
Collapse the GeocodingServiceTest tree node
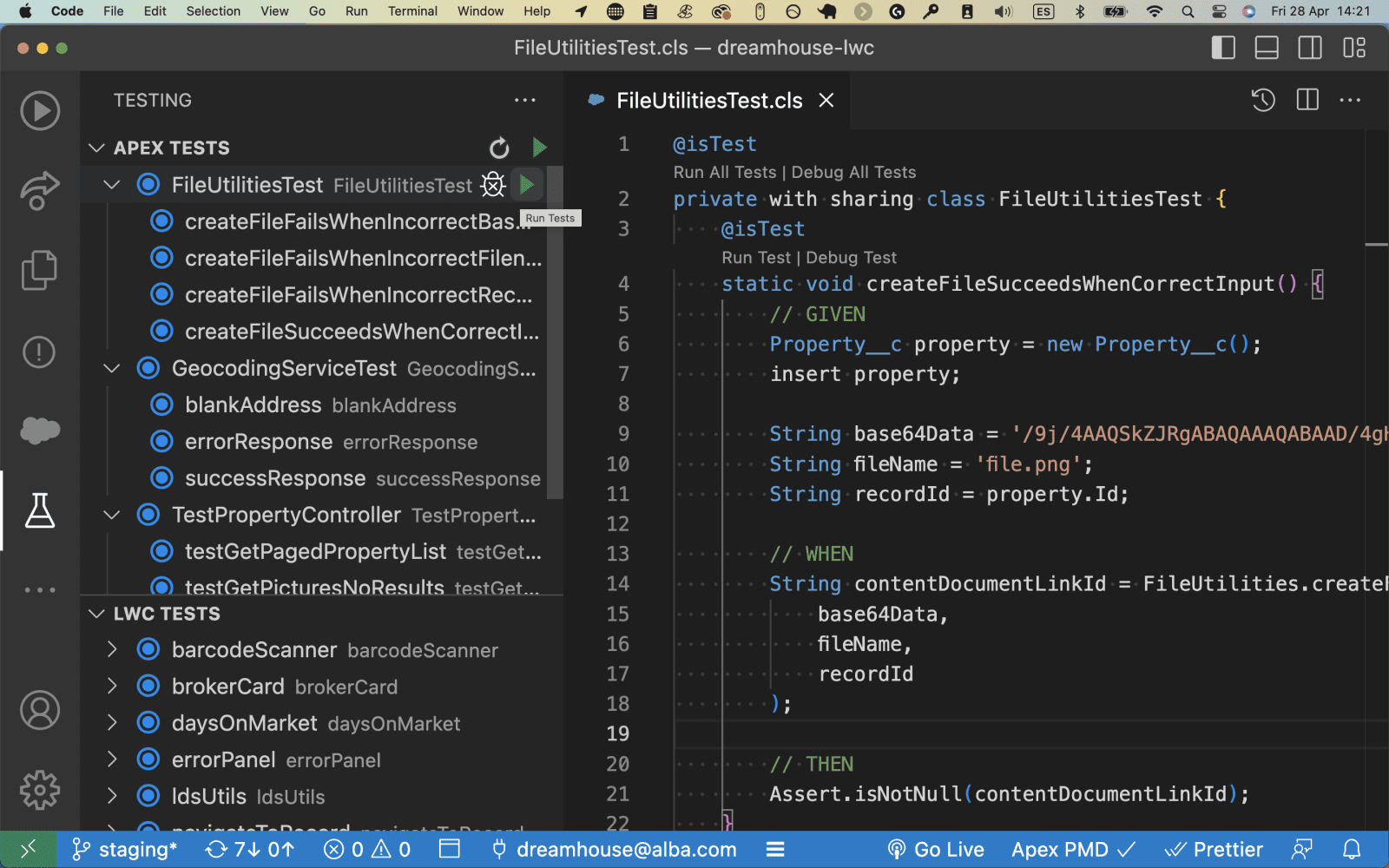112,368
